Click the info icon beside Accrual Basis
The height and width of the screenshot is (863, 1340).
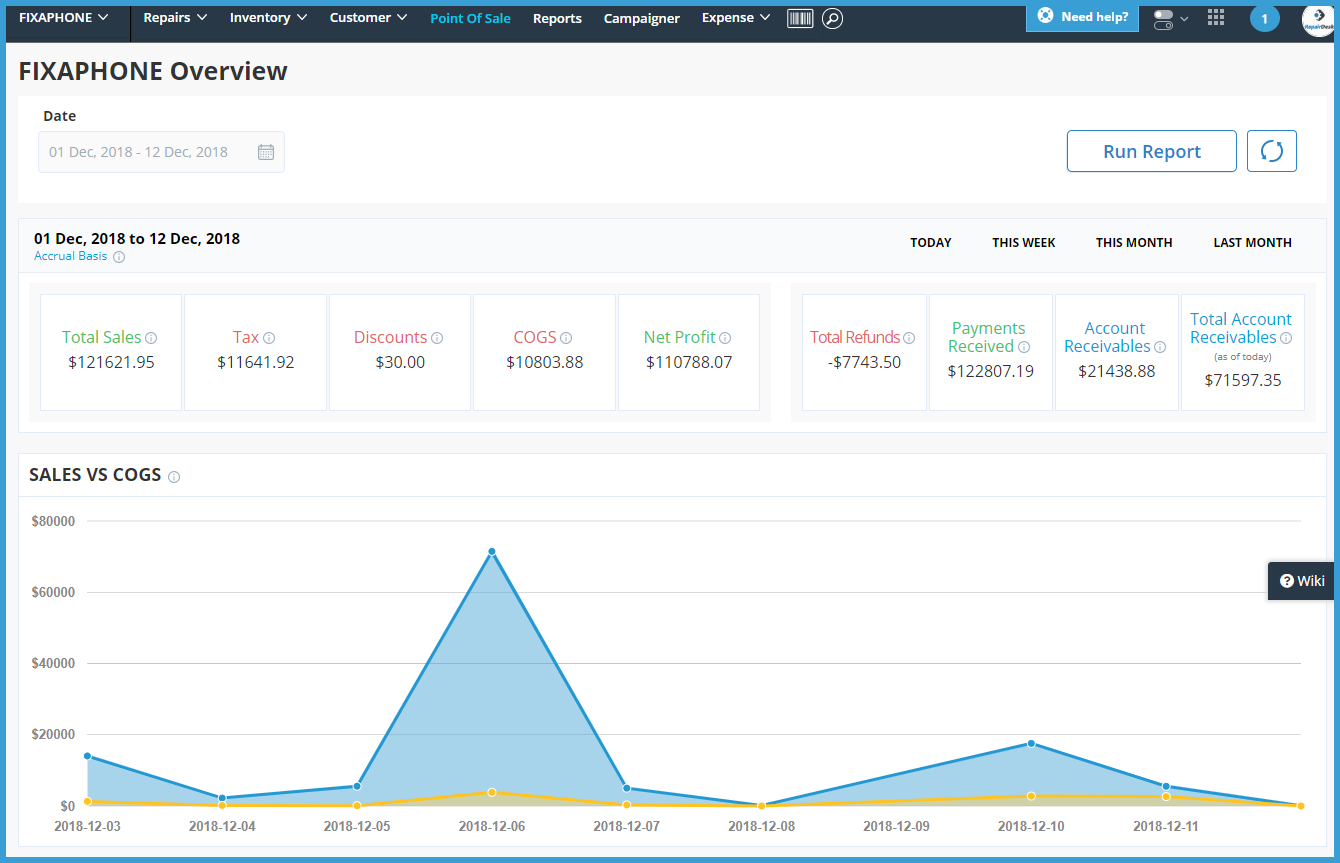coord(119,257)
